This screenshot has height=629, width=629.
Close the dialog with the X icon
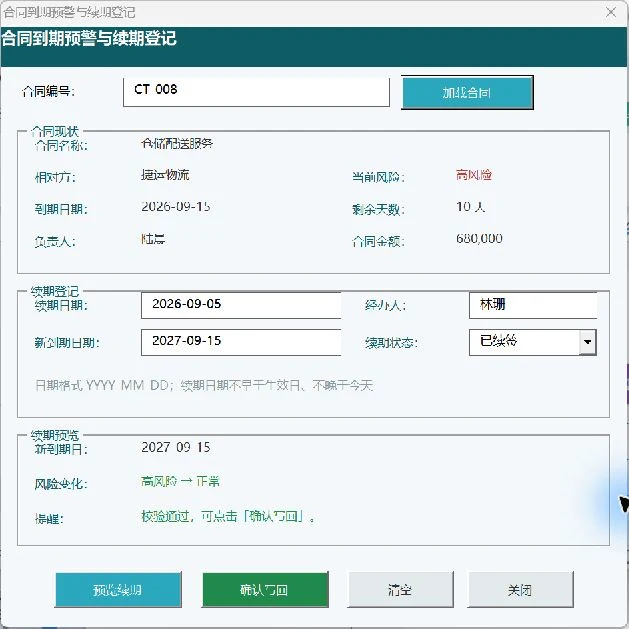point(611,12)
